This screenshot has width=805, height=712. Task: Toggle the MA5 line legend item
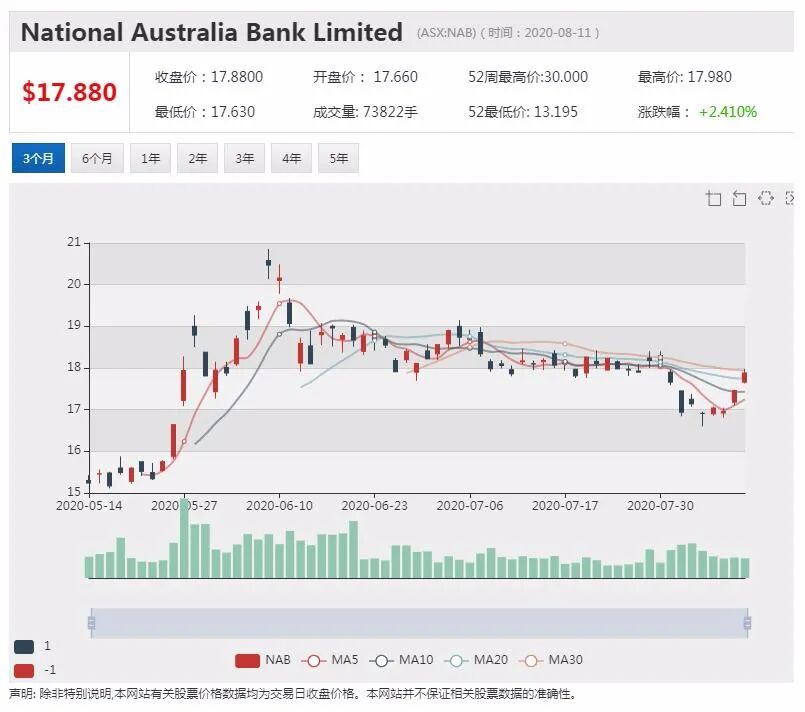(x=330, y=660)
